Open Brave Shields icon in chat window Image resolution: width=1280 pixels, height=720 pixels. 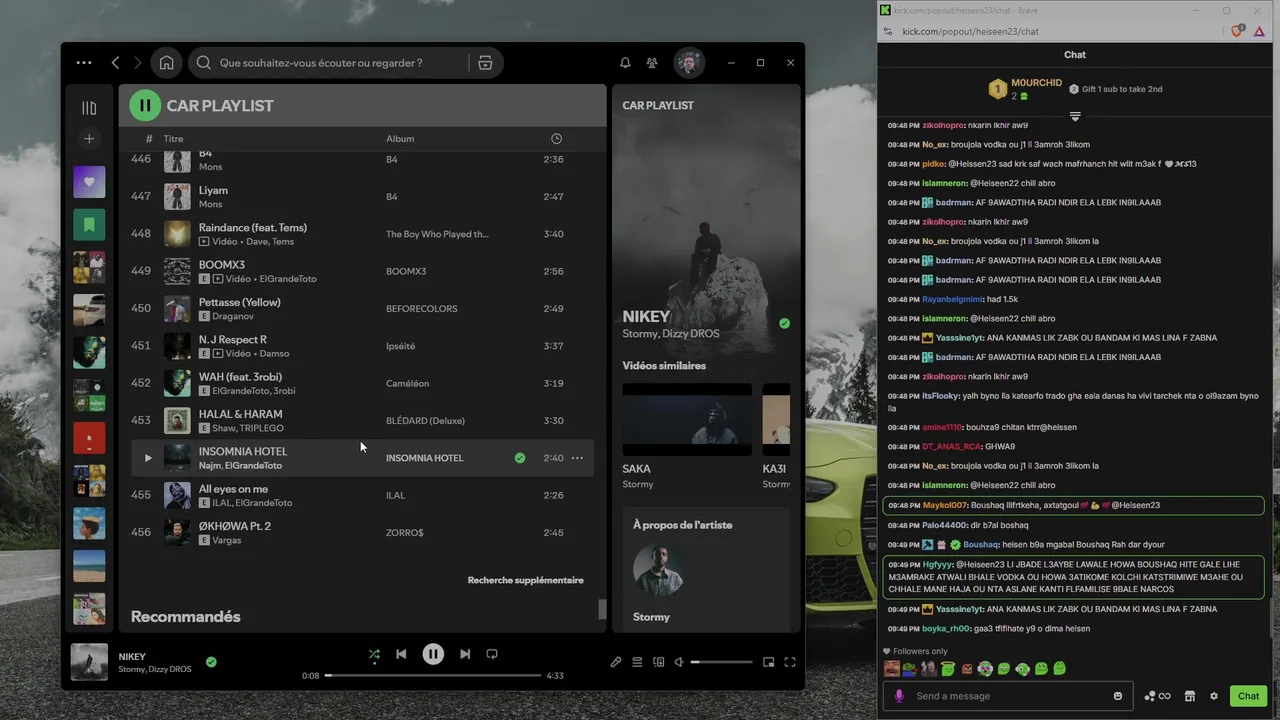tap(1238, 32)
